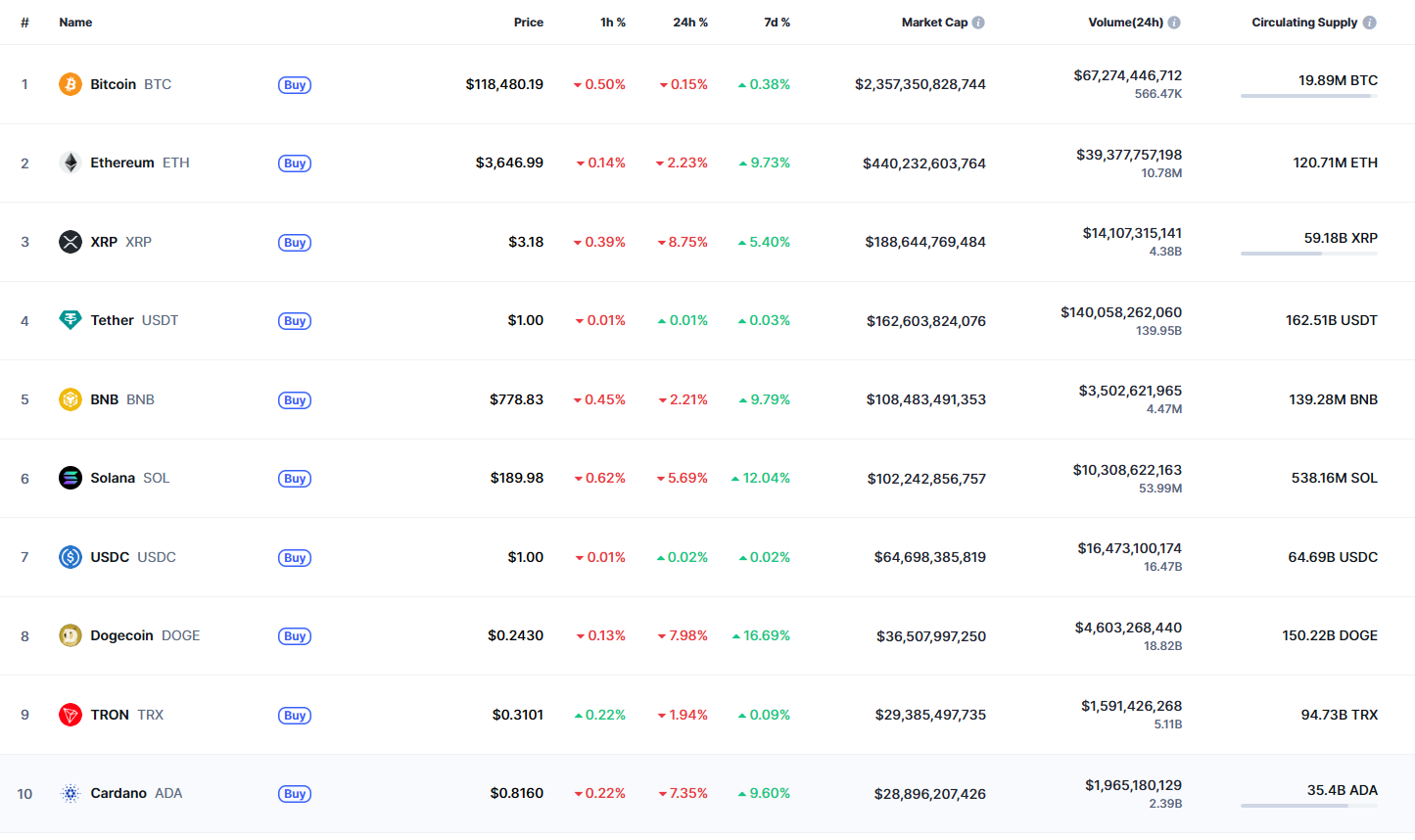Click Dogecoin's price $0.2430

[x=515, y=635]
